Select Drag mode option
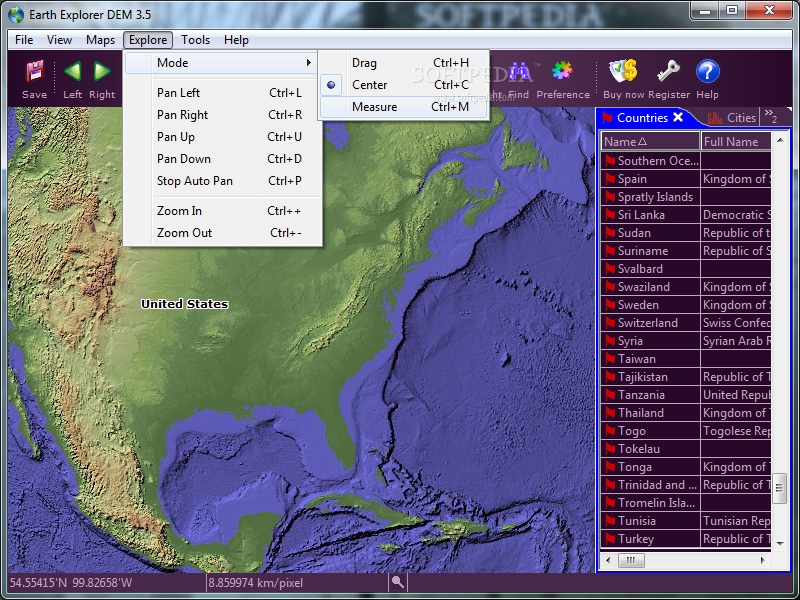Image resolution: width=800 pixels, height=600 pixels. (404, 63)
